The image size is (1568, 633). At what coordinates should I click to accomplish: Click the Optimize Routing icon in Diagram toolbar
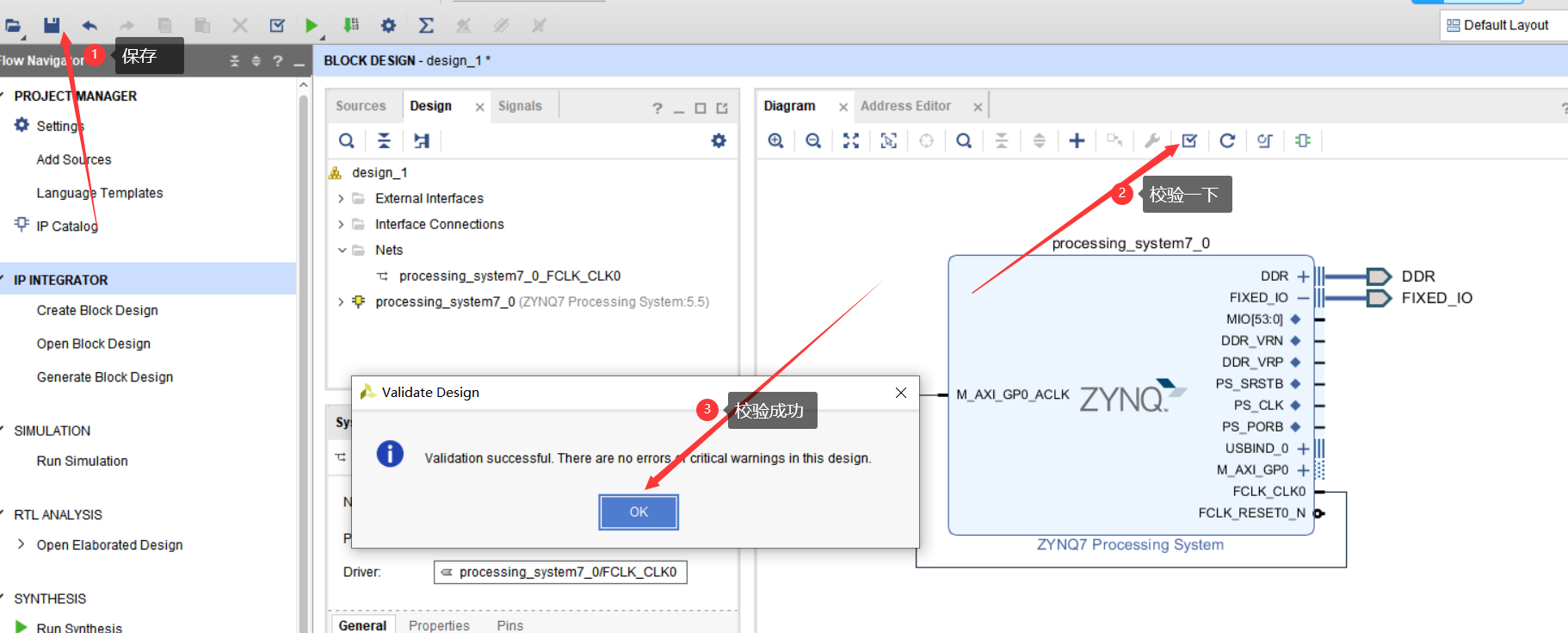tap(1265, 140)
